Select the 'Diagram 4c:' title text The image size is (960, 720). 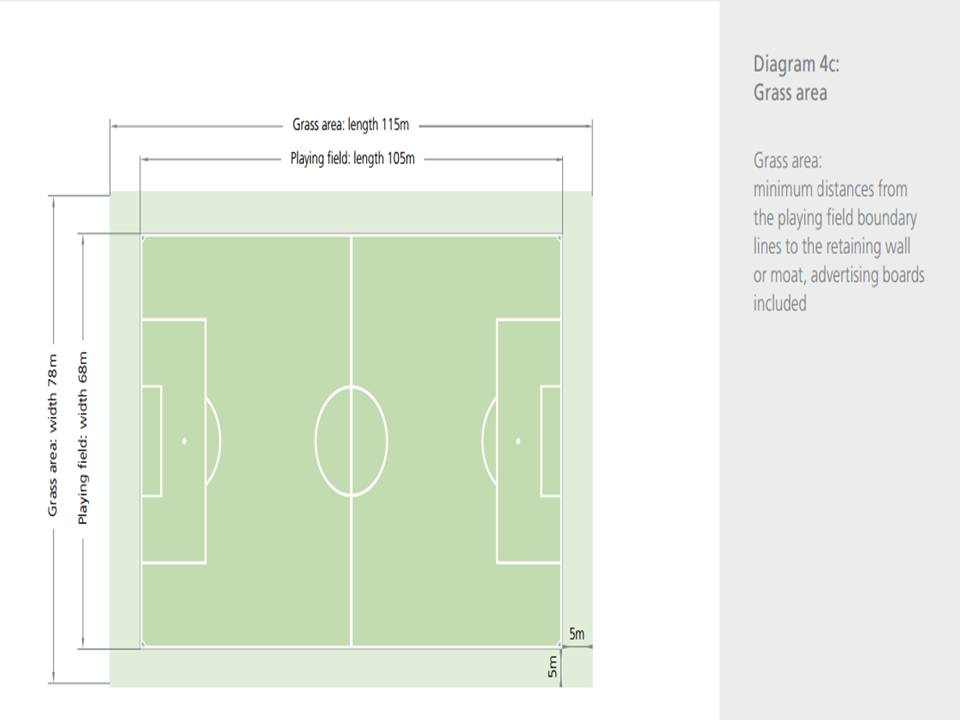coord(796,64)
